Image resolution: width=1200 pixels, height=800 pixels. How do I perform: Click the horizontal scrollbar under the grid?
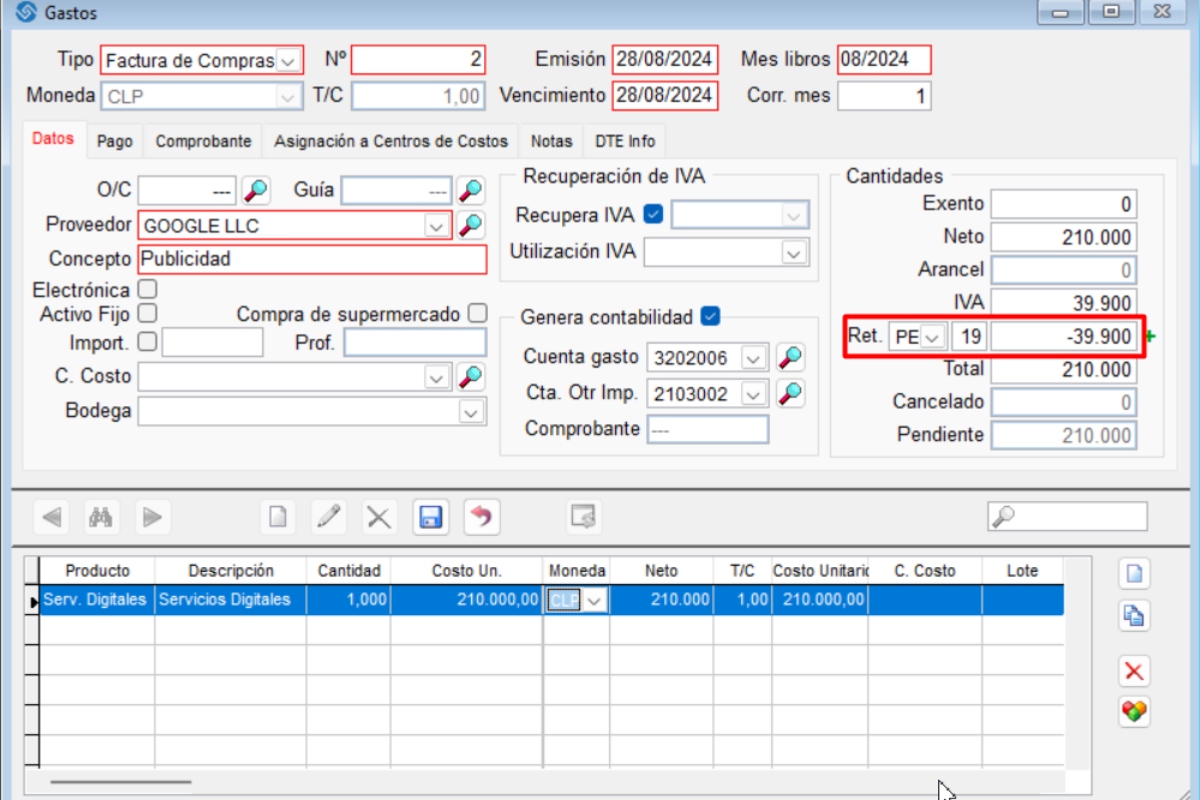point(121,781)
